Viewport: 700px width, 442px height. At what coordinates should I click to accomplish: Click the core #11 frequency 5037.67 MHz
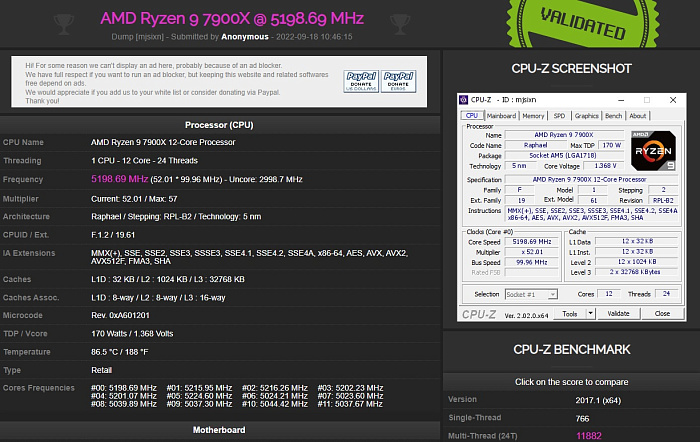(x=350, y=404)
